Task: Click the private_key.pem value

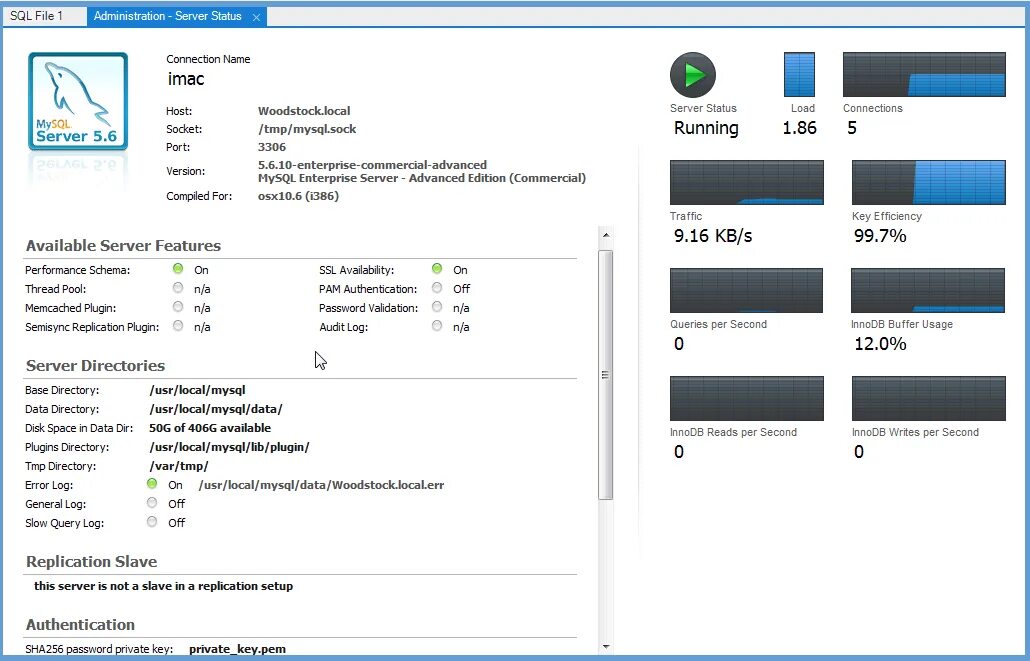Action: (237, 649)
